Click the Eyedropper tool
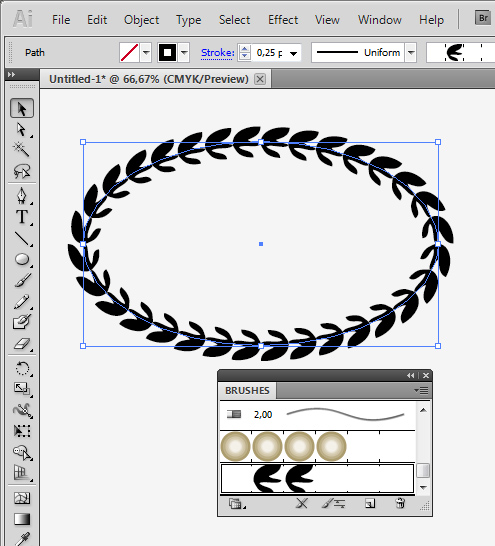Image resolution: width=495 pixels, height=546 pixels. [x=22, y=539]
